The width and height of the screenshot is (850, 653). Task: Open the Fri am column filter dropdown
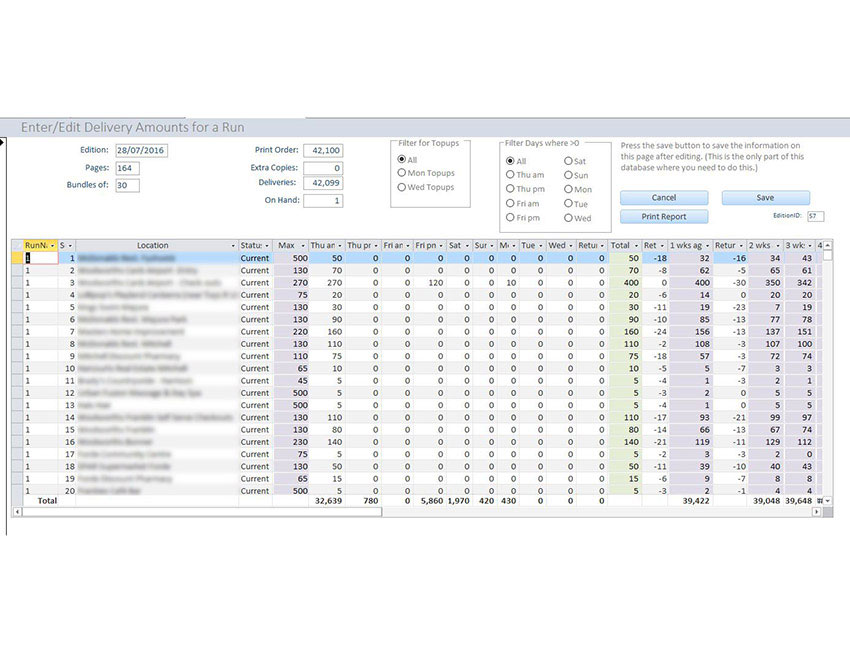click(x=408, y=245)
